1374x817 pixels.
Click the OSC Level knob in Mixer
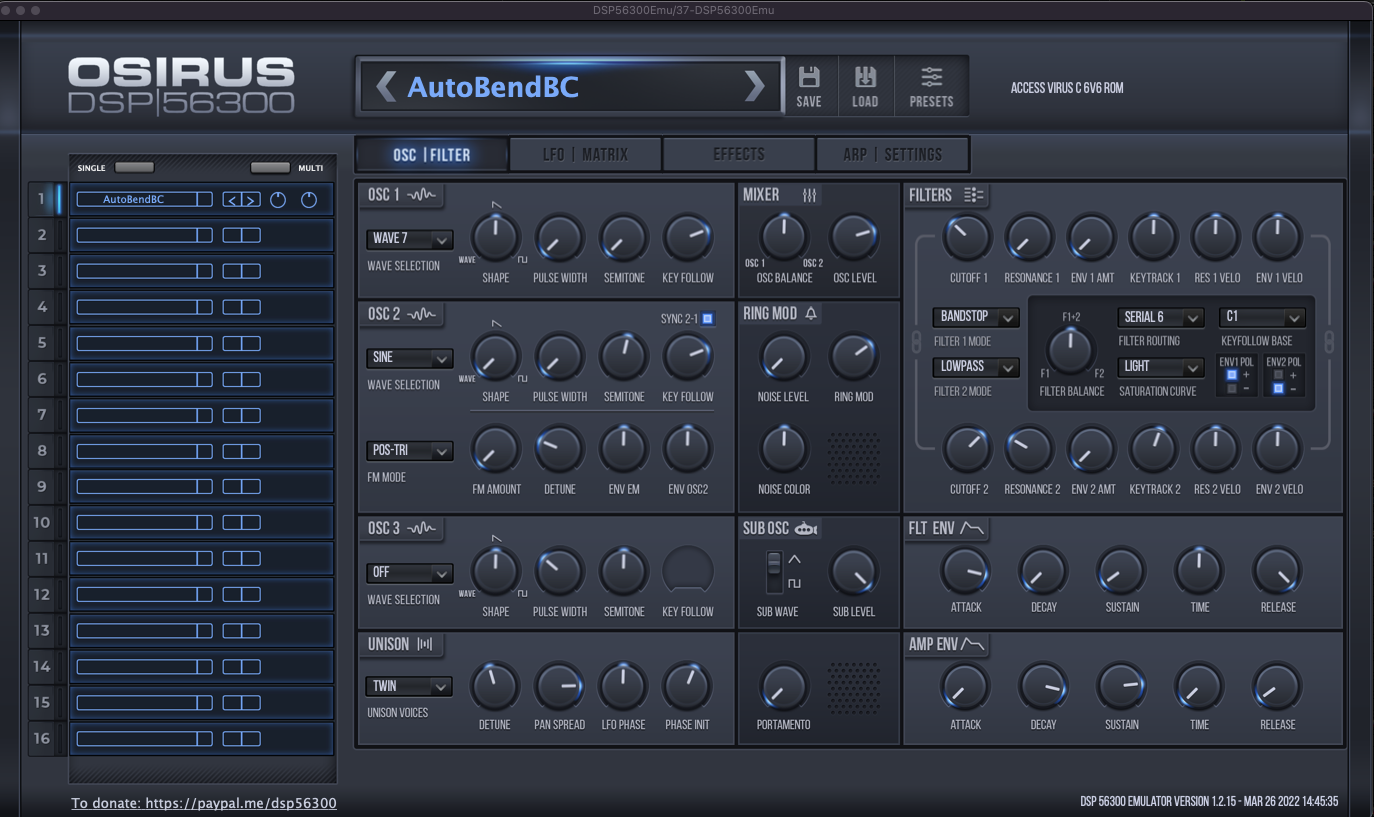[x=854, y=238]
